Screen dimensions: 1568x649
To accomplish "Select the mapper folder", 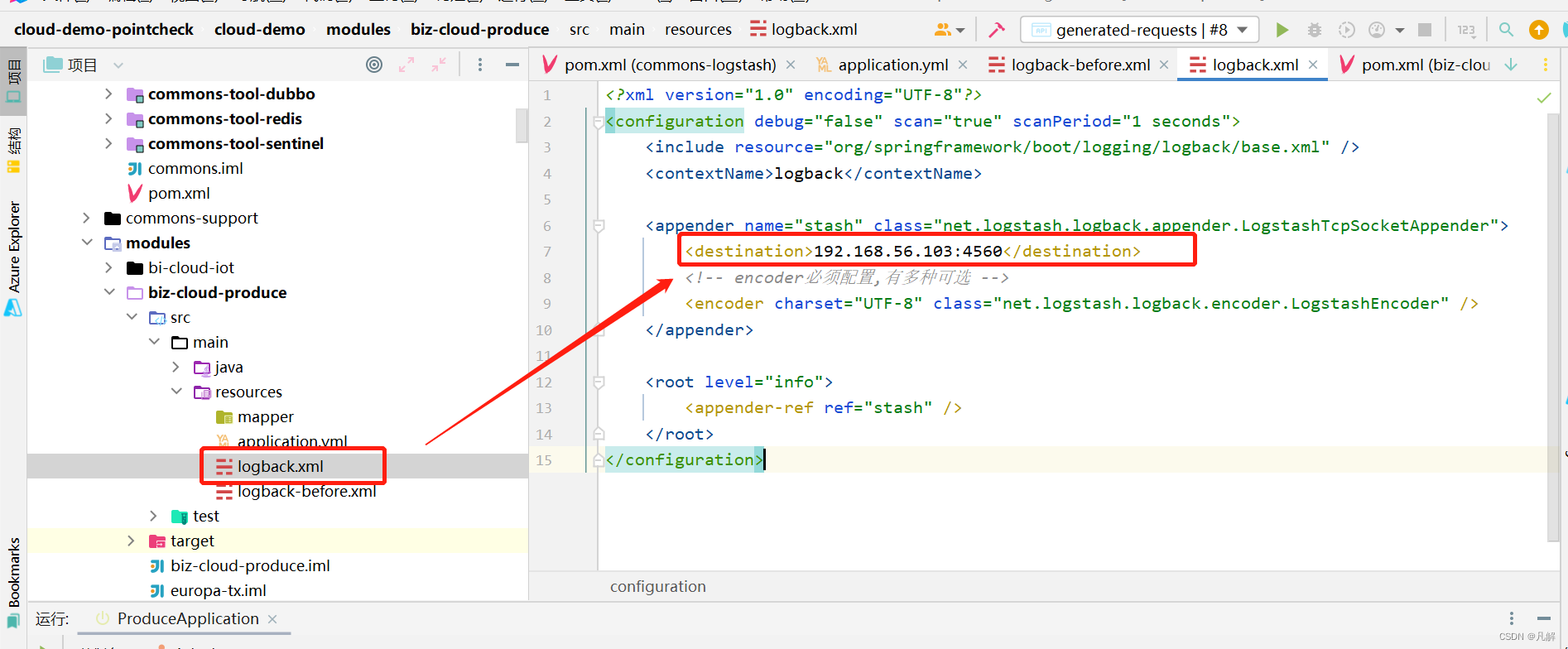I will tap(265, 416).
